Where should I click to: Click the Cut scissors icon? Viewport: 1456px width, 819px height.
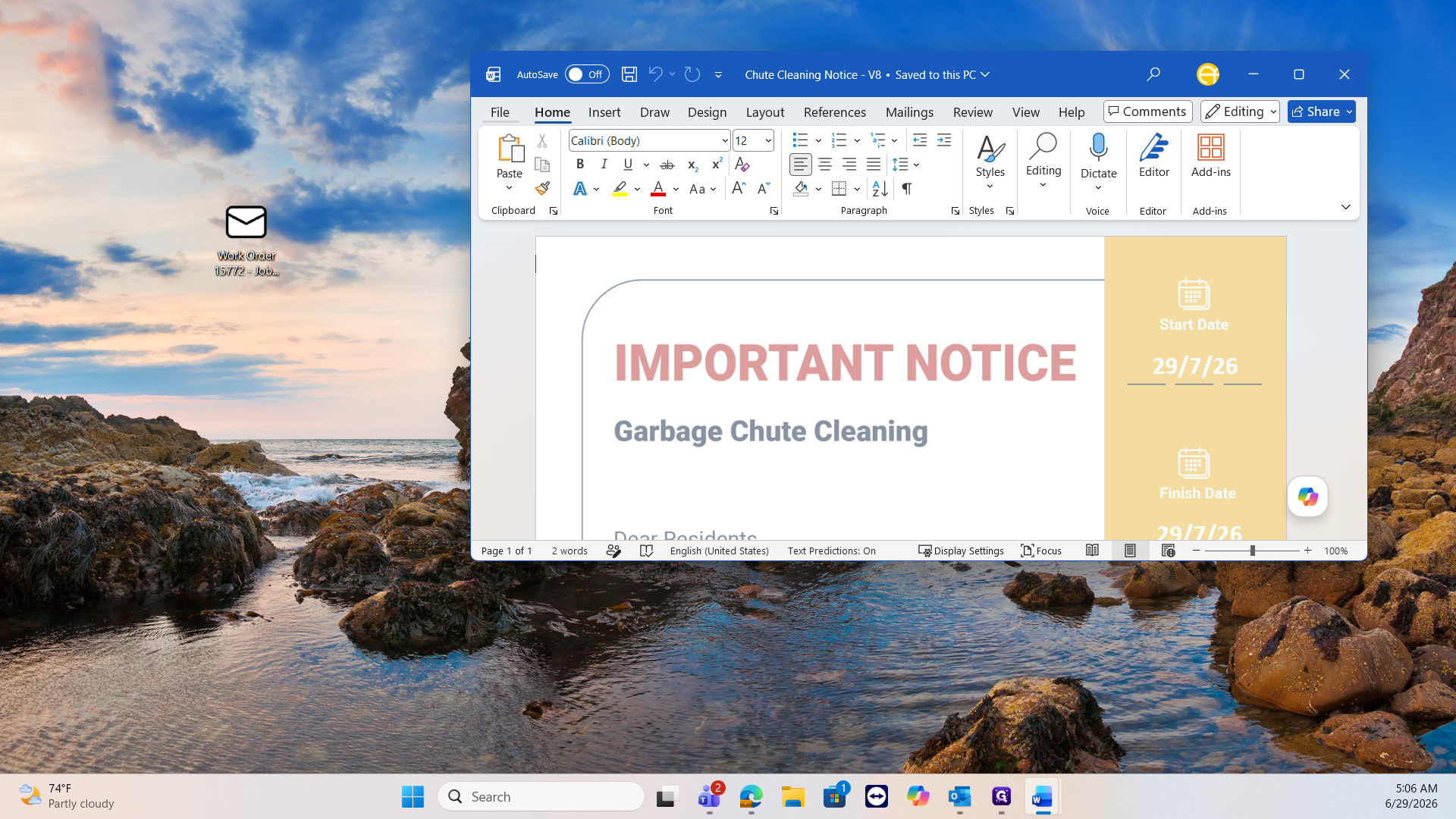(x=541, y=141)
